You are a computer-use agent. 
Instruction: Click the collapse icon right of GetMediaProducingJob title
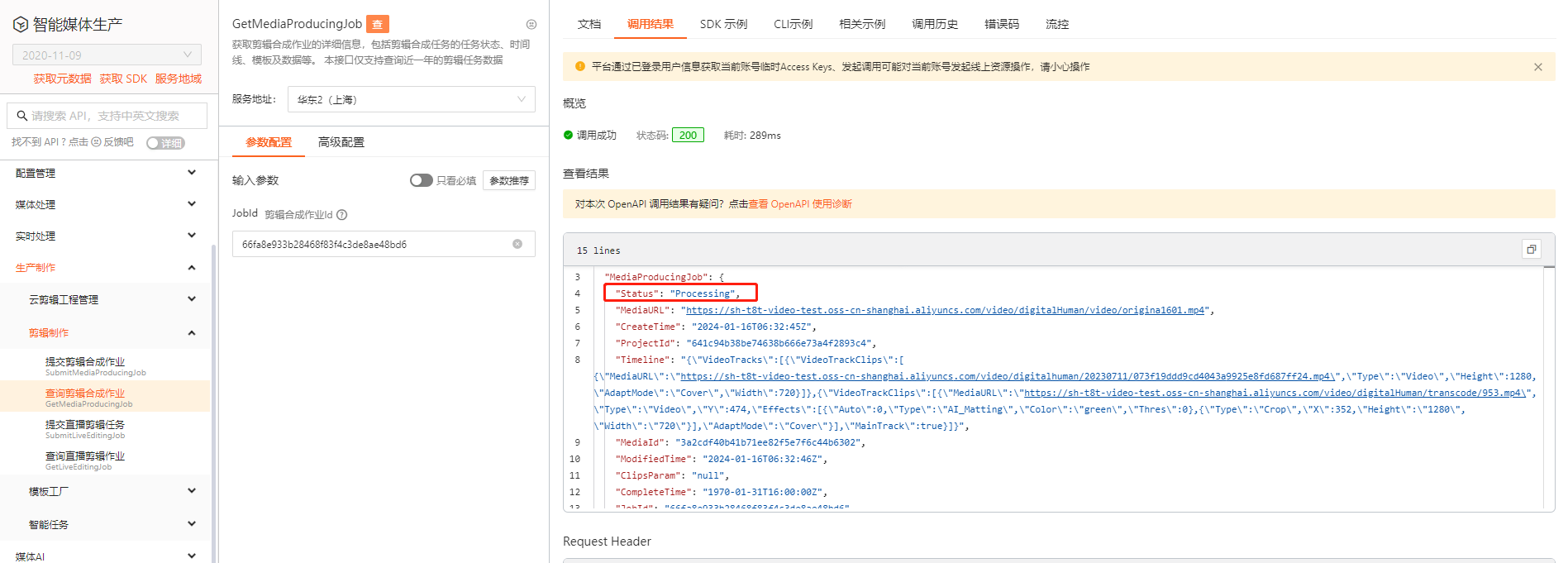tap(531, 24)
